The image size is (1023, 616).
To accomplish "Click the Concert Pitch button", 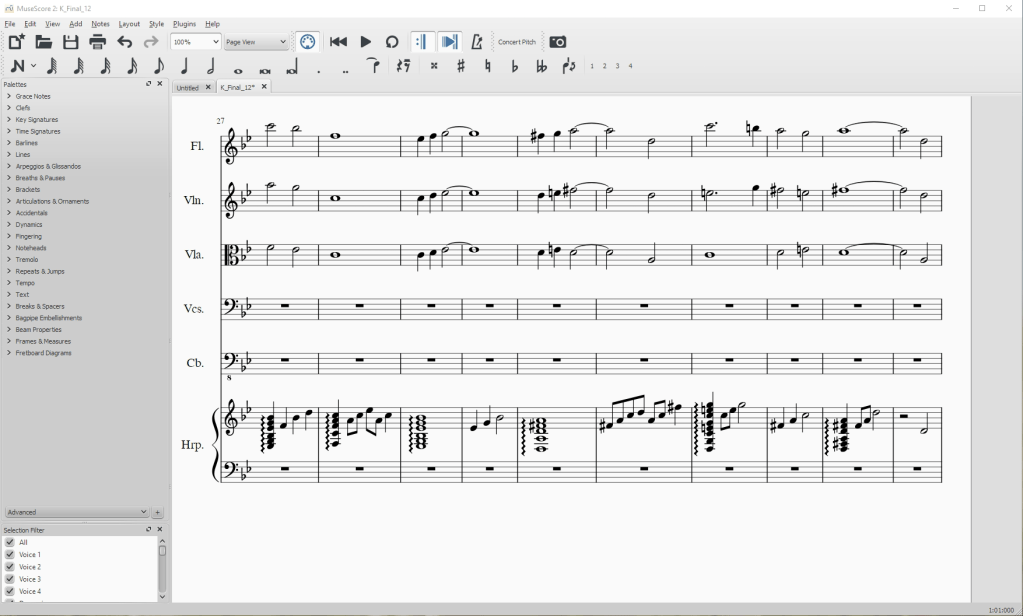I will tap(517, 42).
